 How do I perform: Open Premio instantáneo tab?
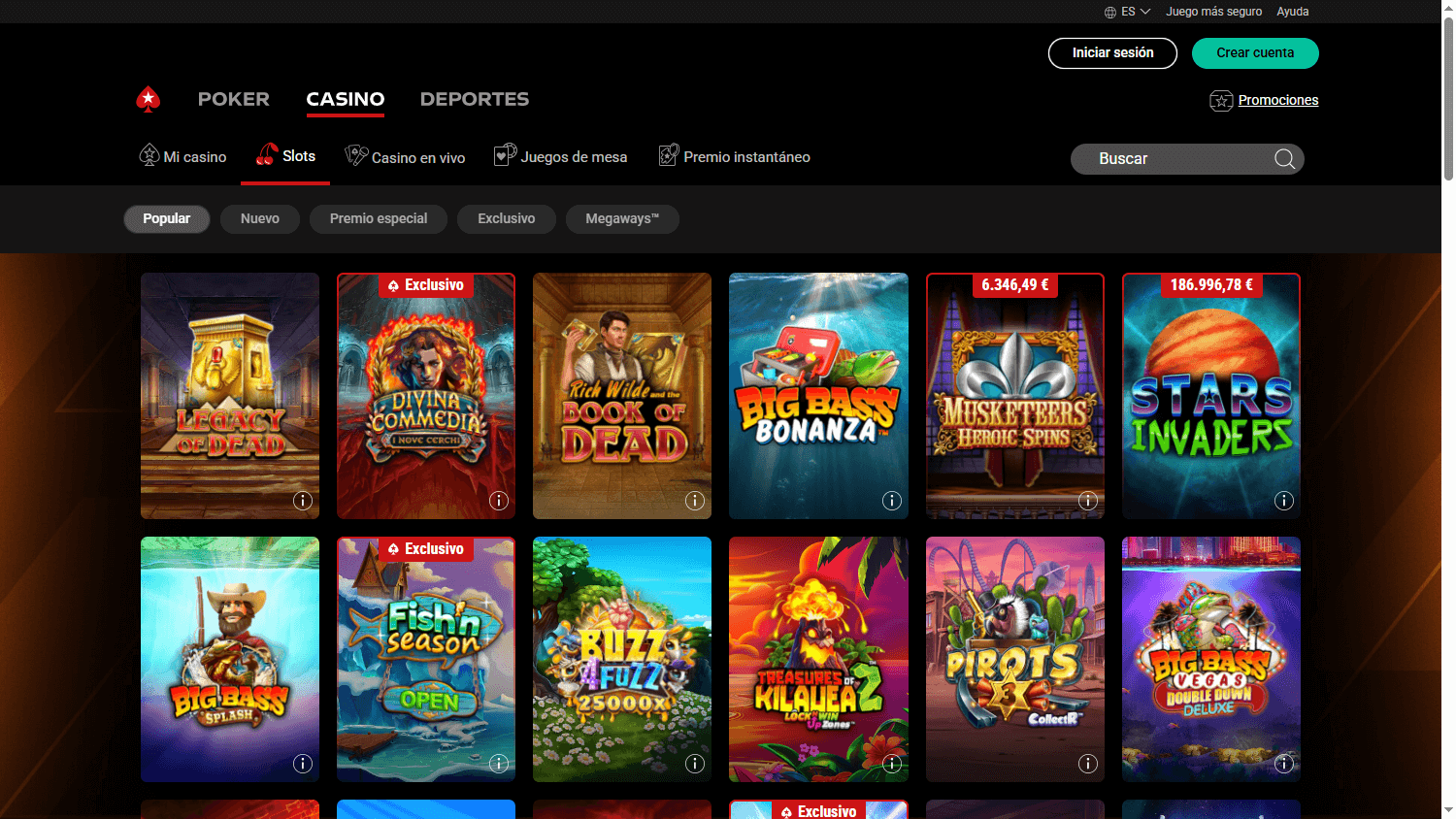734,157
